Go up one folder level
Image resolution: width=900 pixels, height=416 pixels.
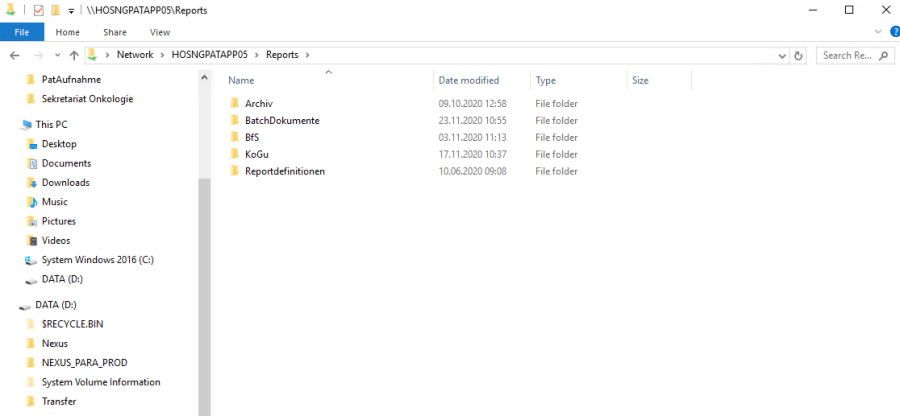[x=73, y=55]
